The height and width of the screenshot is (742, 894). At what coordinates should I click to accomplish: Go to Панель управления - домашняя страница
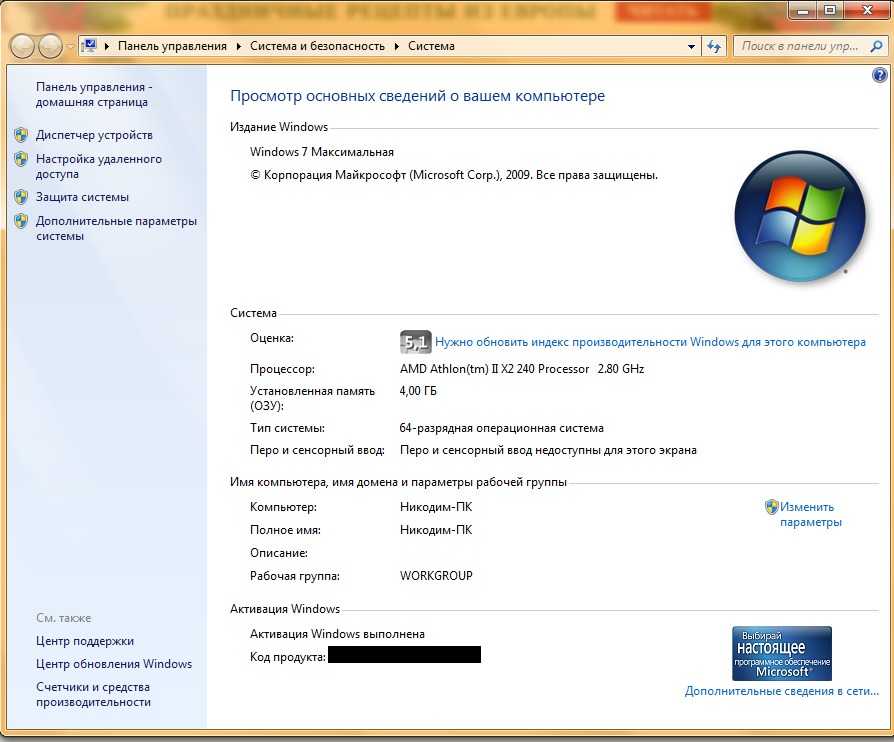coord(94,95)
